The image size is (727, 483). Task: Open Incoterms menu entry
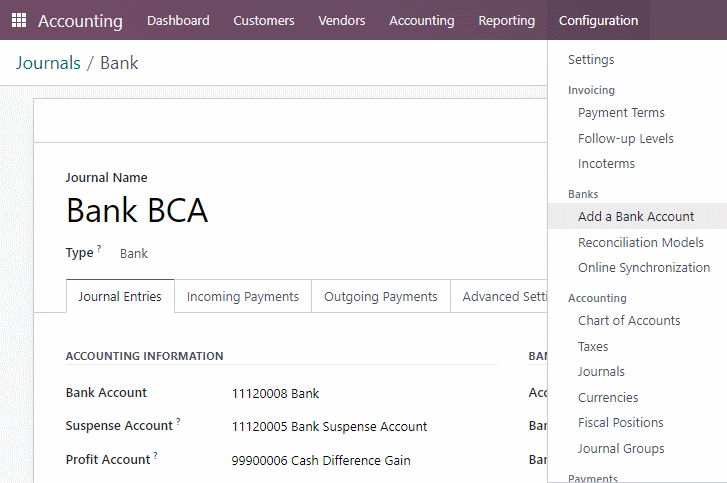606,164
